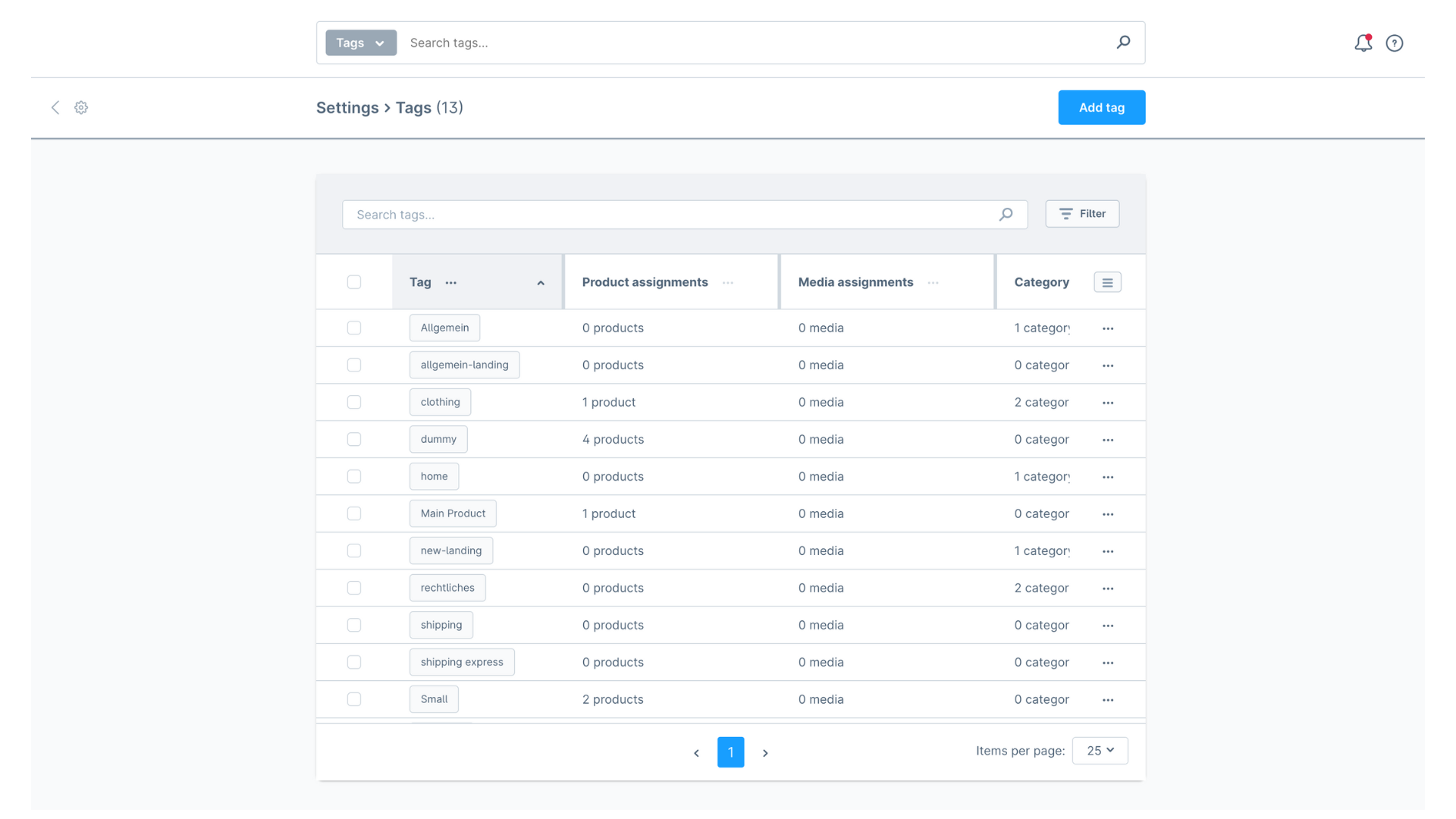This screenshot has height=819, width=1456.
Task: Toggle Tag column sort arrow
Action: coord(541,283)
